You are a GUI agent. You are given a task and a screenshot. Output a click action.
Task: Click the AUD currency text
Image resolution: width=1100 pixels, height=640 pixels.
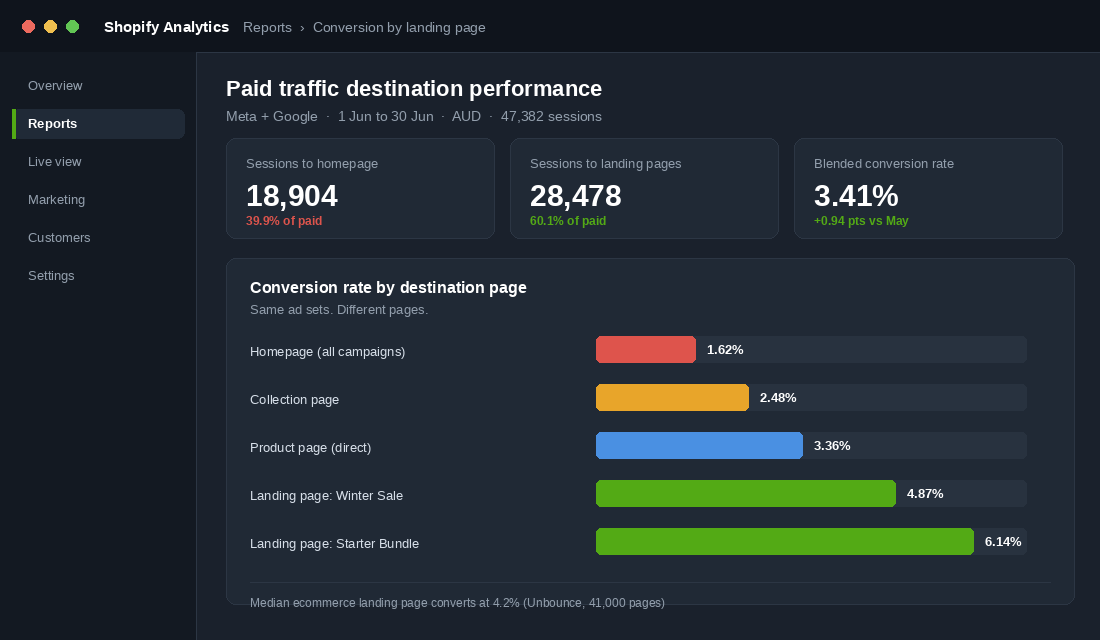click(x=467, y=116)
